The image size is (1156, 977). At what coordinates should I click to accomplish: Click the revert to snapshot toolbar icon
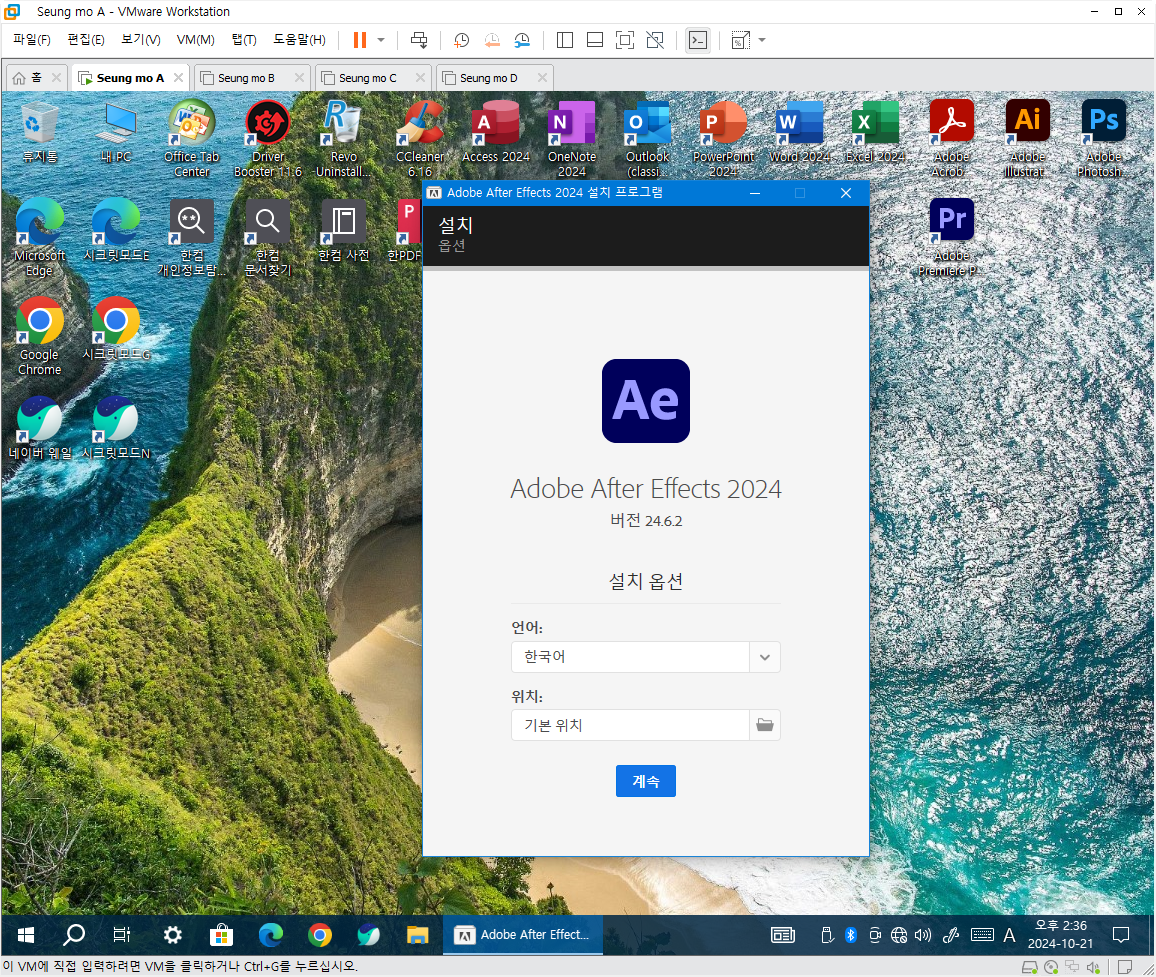tap(492, 40)
